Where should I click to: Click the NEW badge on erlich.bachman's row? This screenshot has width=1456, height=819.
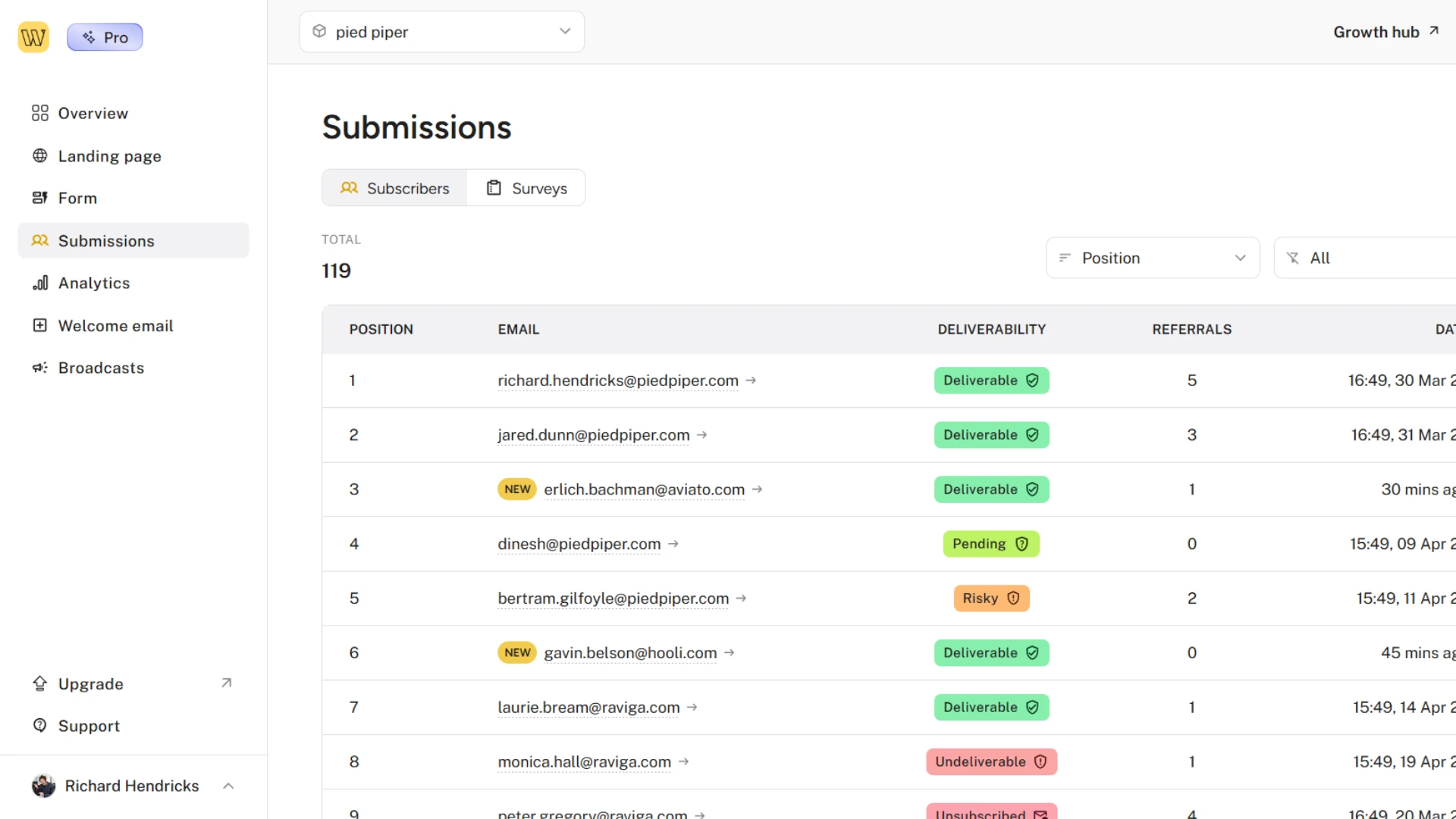pyautogui.click(x=516, y=489)
